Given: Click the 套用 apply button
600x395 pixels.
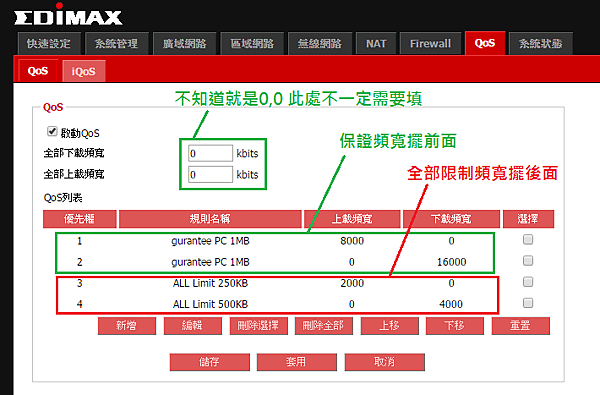Looking at the screenshot, I should (297, 362).
